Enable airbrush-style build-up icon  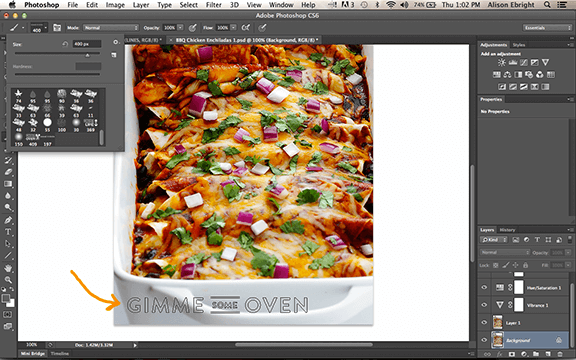click(246, 28)
